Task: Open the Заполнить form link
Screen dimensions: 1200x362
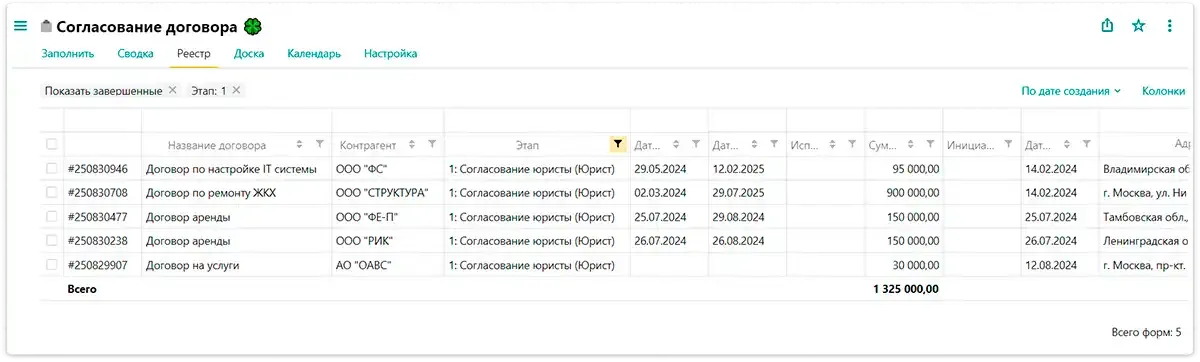Action: (x=68, y=54)
